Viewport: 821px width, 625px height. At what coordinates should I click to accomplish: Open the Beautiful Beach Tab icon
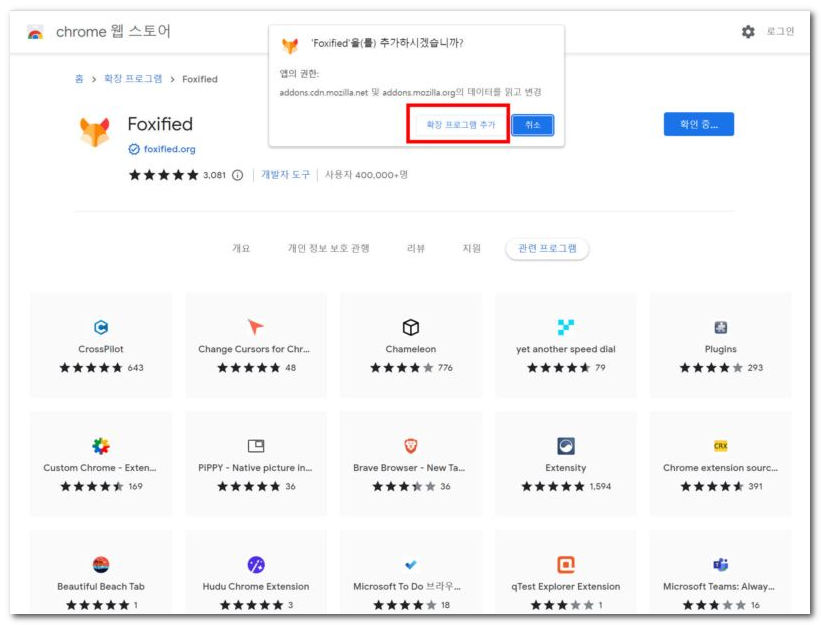coord(101,565)
